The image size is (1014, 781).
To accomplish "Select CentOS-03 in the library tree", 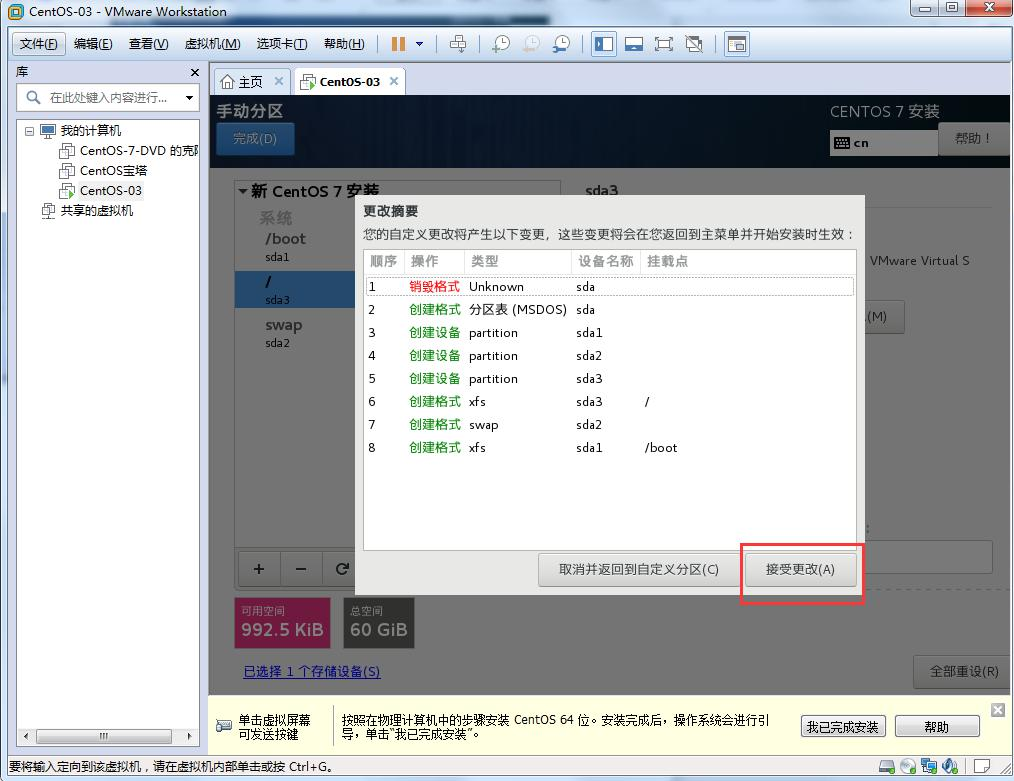I will tap(101, 191).
